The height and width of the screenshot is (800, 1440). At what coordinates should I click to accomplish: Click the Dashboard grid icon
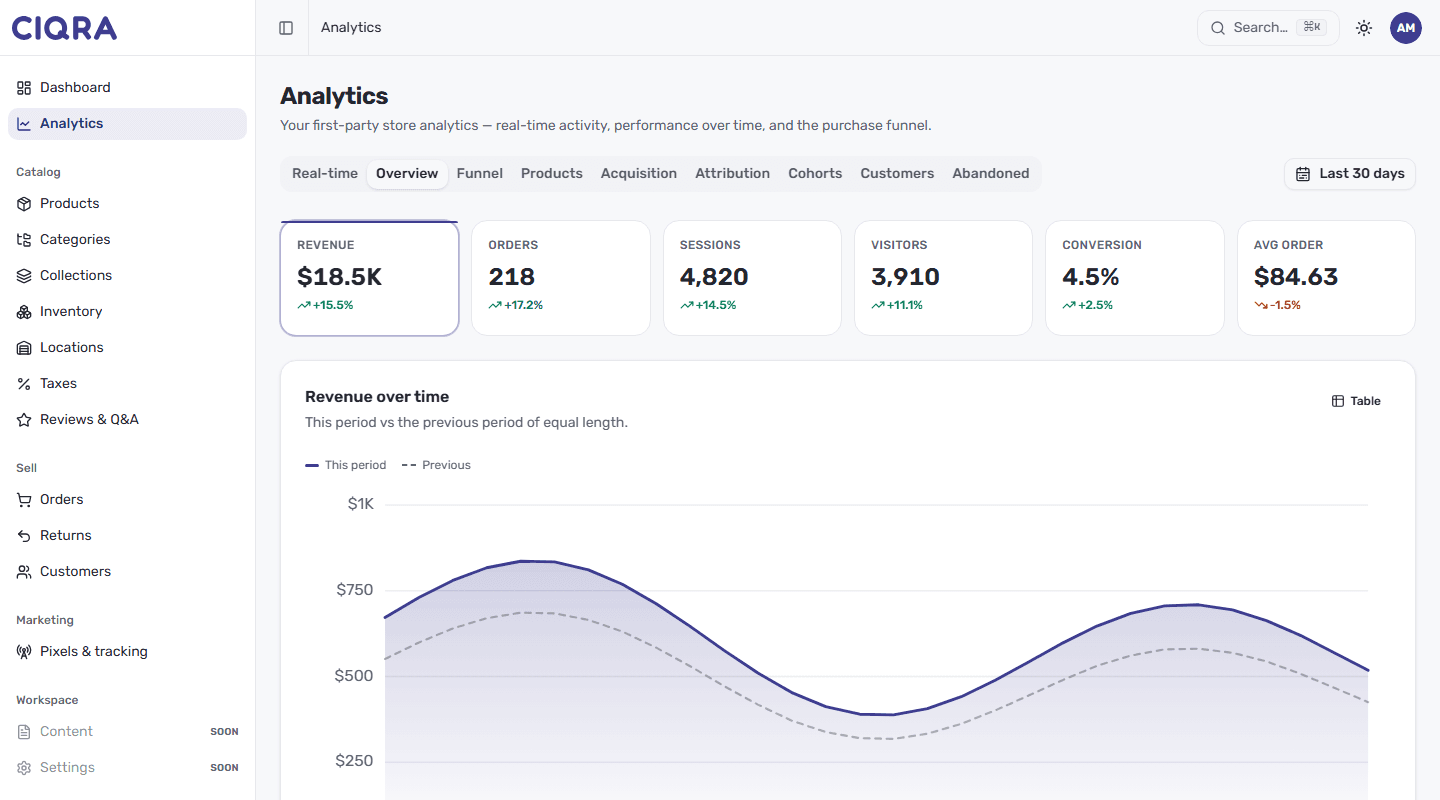click(x=24, y=88)
